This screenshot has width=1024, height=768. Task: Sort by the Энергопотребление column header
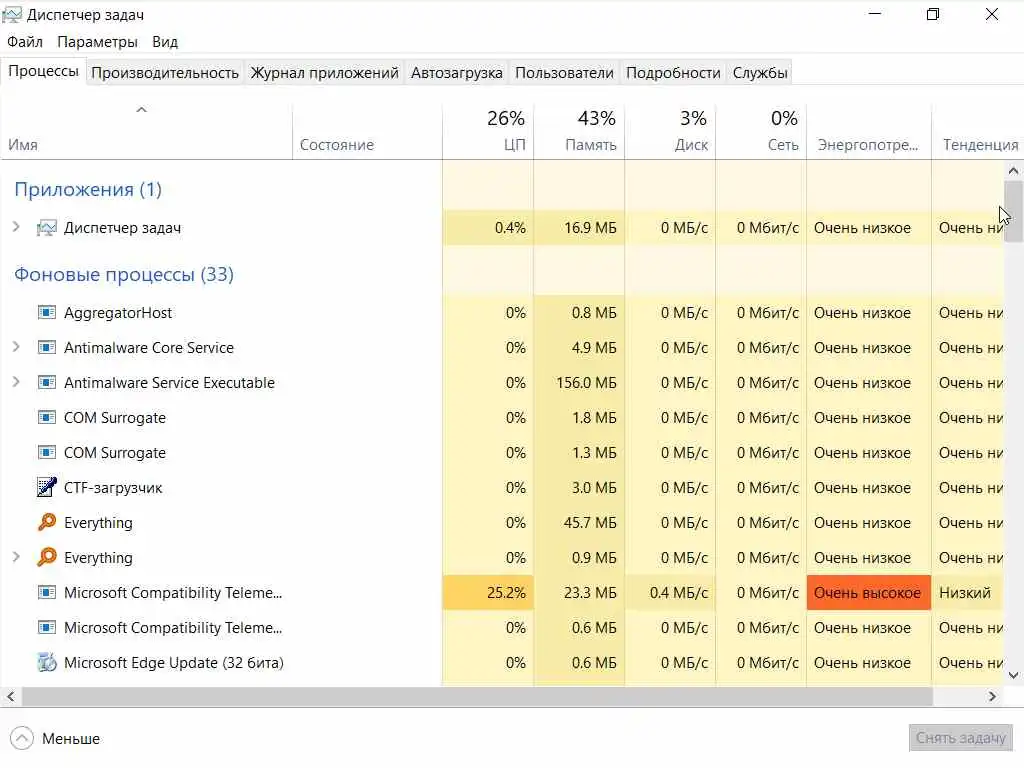869,131
